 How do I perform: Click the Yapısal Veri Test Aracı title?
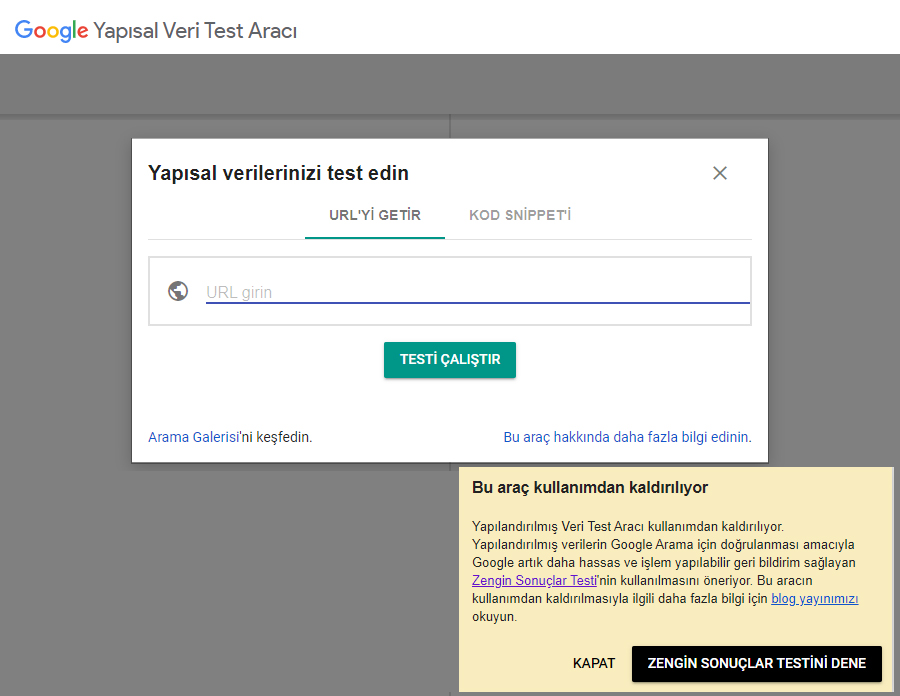point(195,31)
